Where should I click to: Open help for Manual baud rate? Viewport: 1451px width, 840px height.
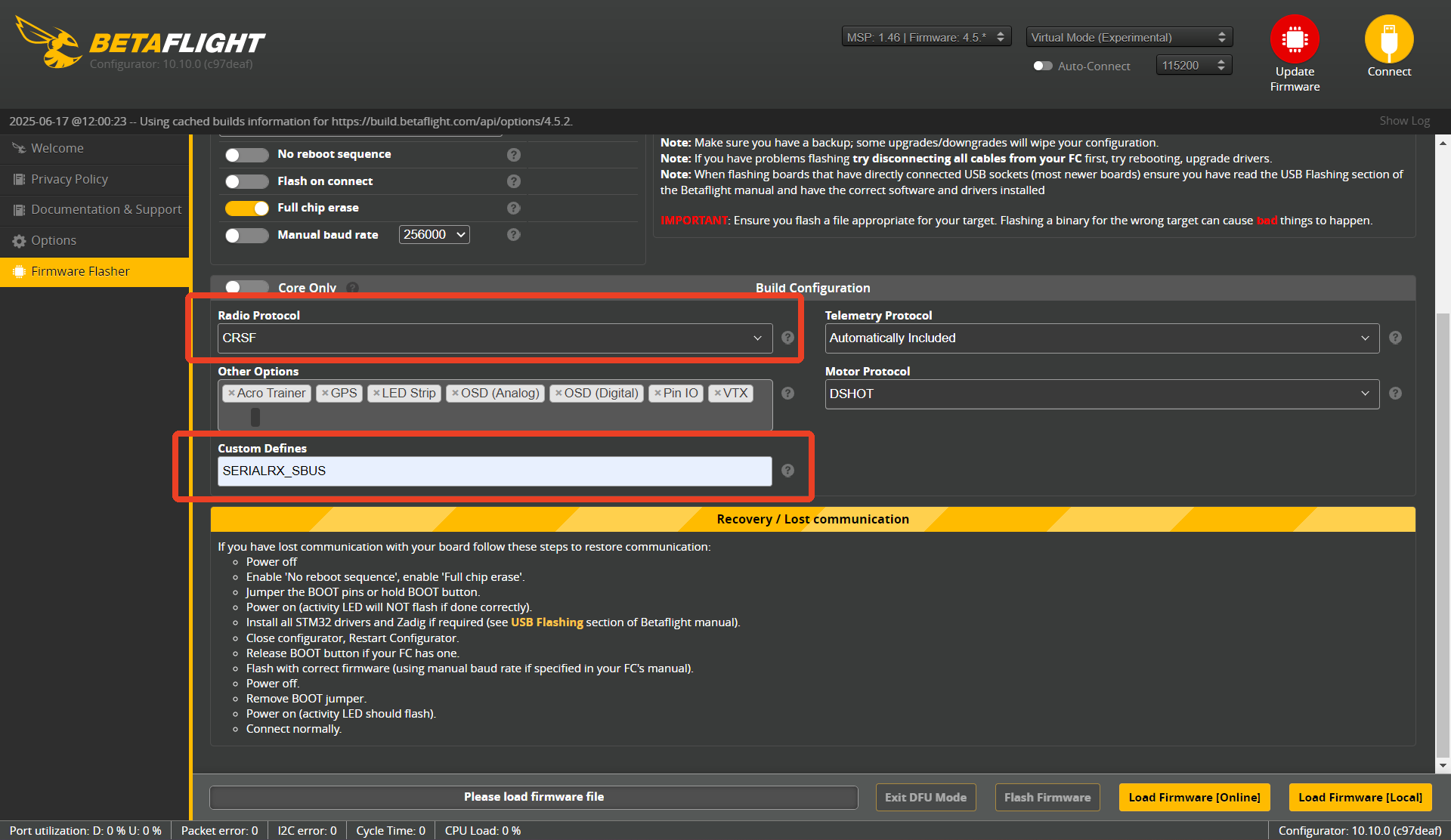coord(514,235)
